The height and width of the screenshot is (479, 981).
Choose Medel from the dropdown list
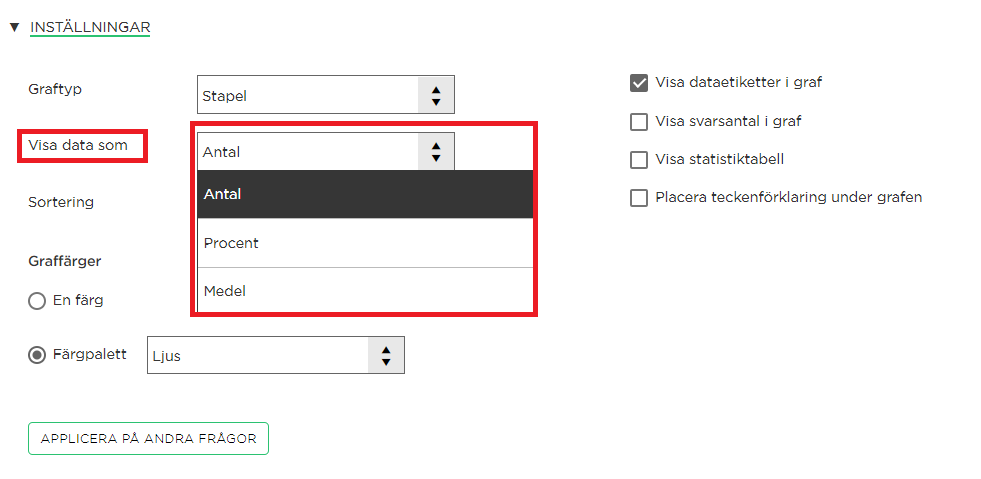pyautogui.click(x=365, y=291)
